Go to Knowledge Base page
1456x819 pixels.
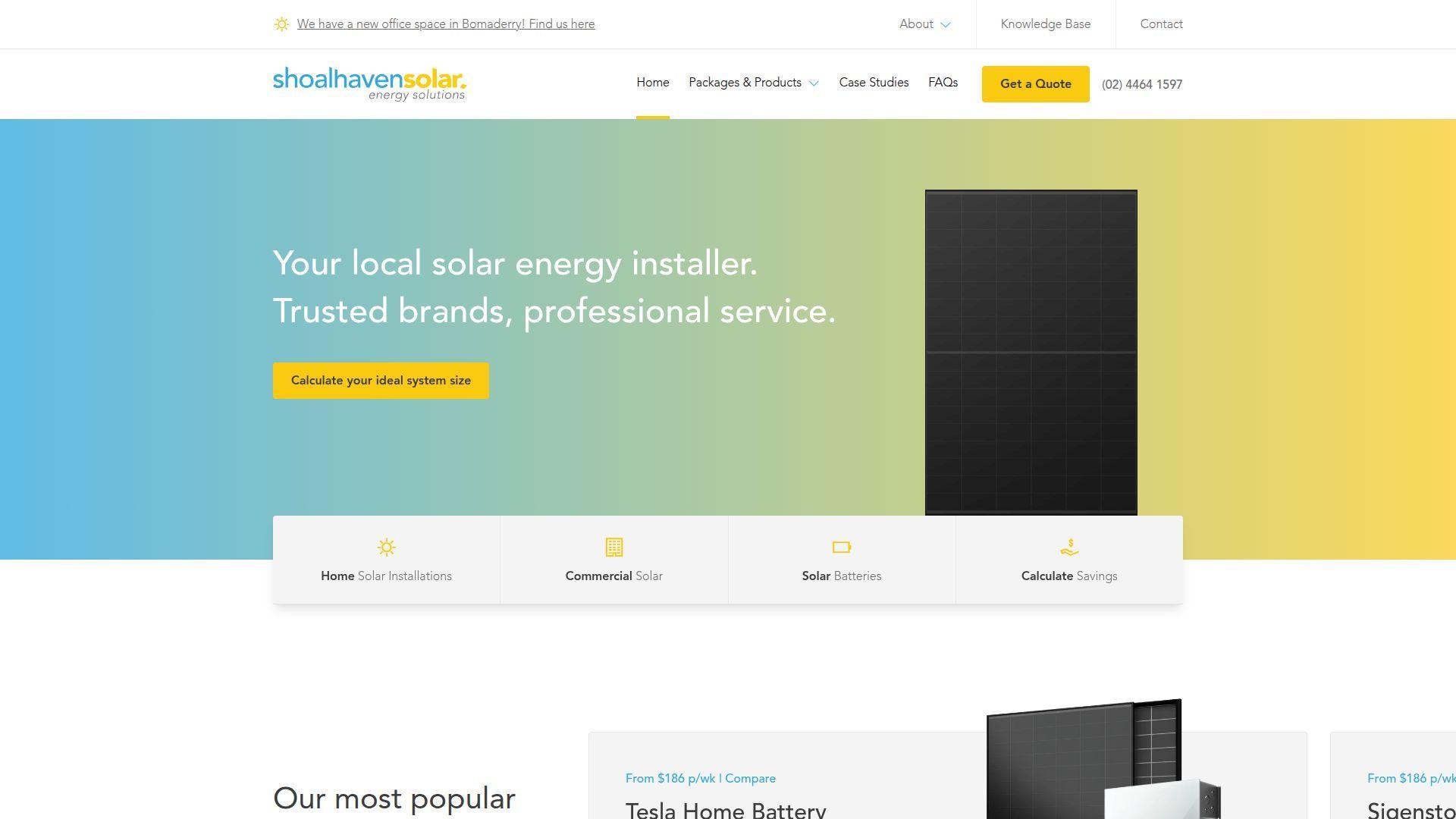coord(1046,24)
